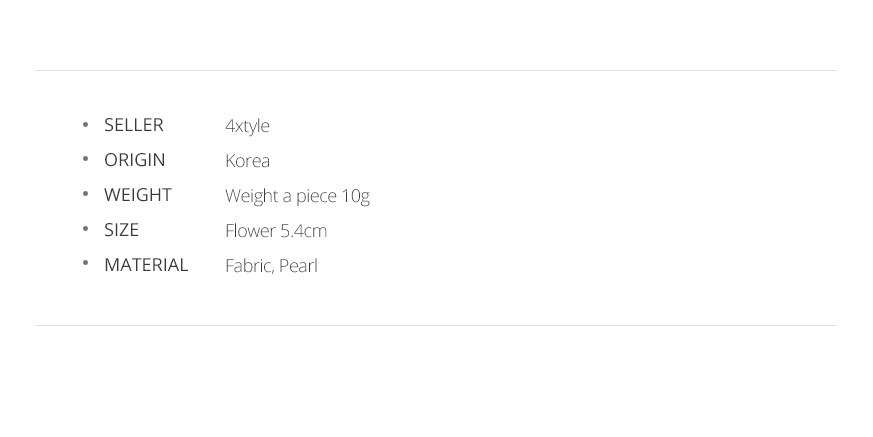The width and height of the screenshot is (873, 437).
Task: Click the SIZE label
Action: coord(121,230)
